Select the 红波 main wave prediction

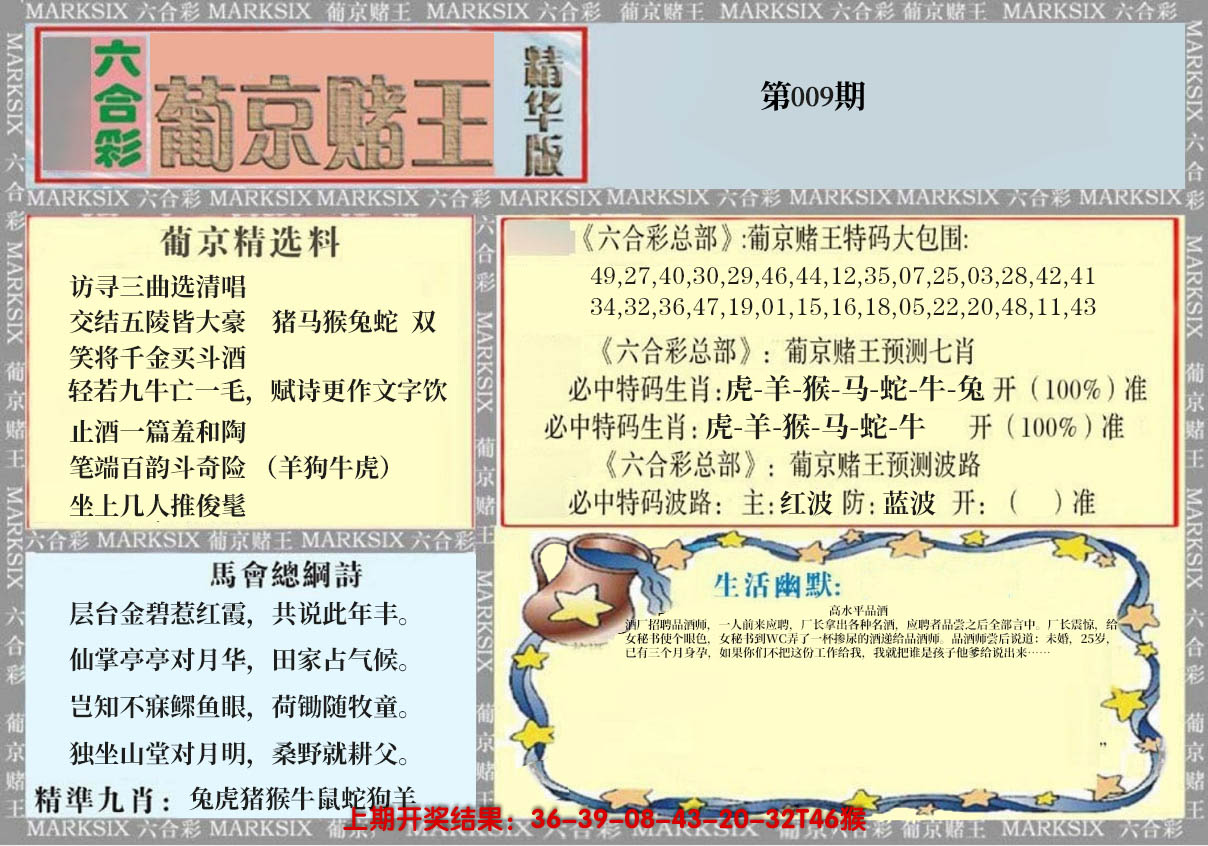[x=805, y=503]
